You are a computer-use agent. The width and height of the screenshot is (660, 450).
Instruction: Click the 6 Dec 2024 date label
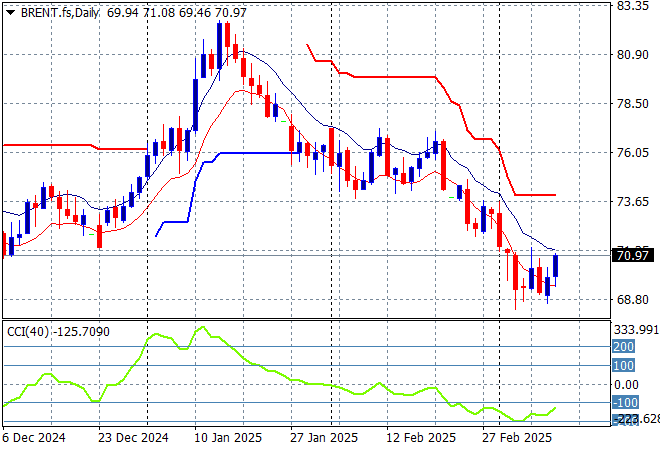[x=36, y=438]
